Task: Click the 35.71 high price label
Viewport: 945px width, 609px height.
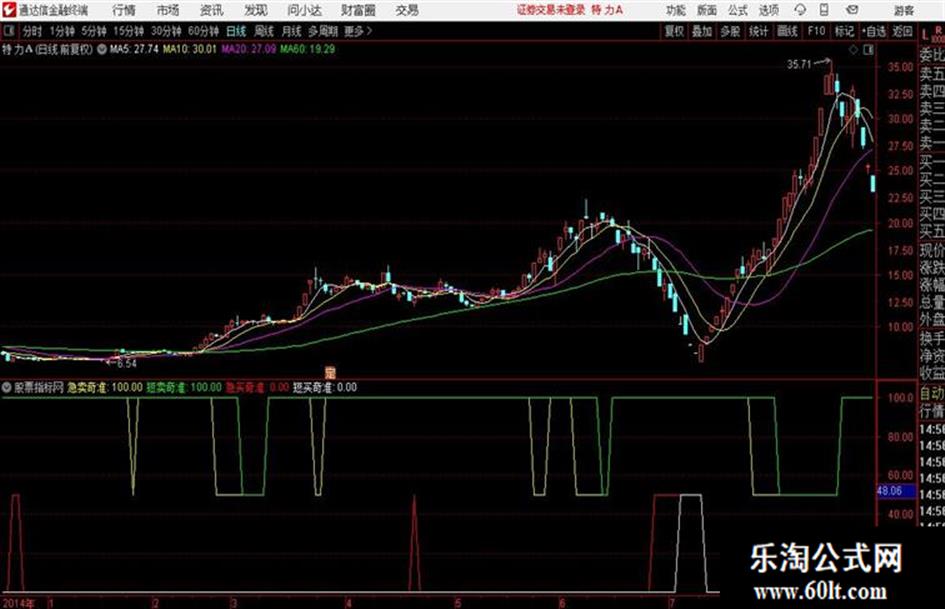Action: pyautogui.click(x=799, y=64)
